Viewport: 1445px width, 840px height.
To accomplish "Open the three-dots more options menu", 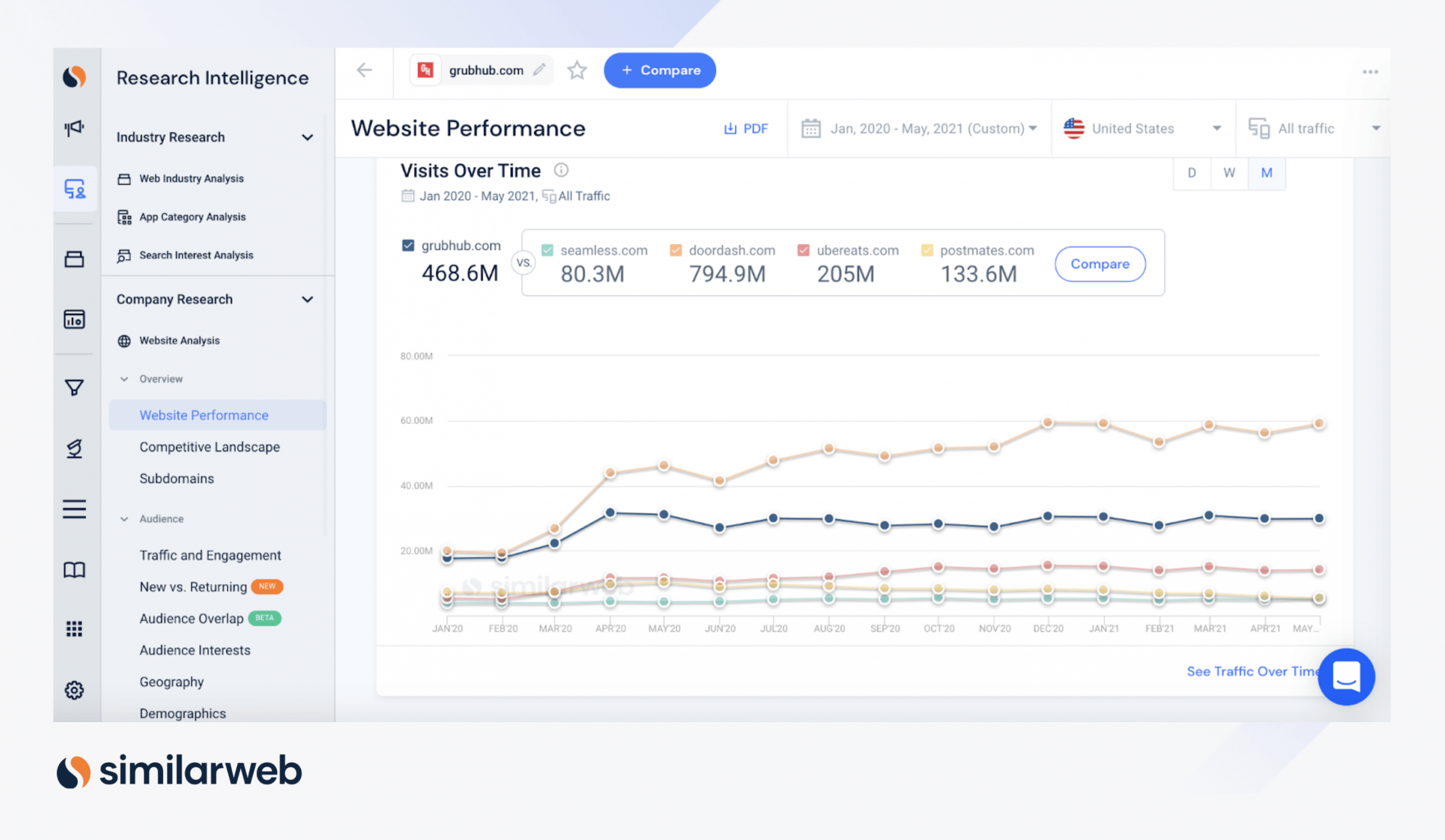I will [1370, 72].
